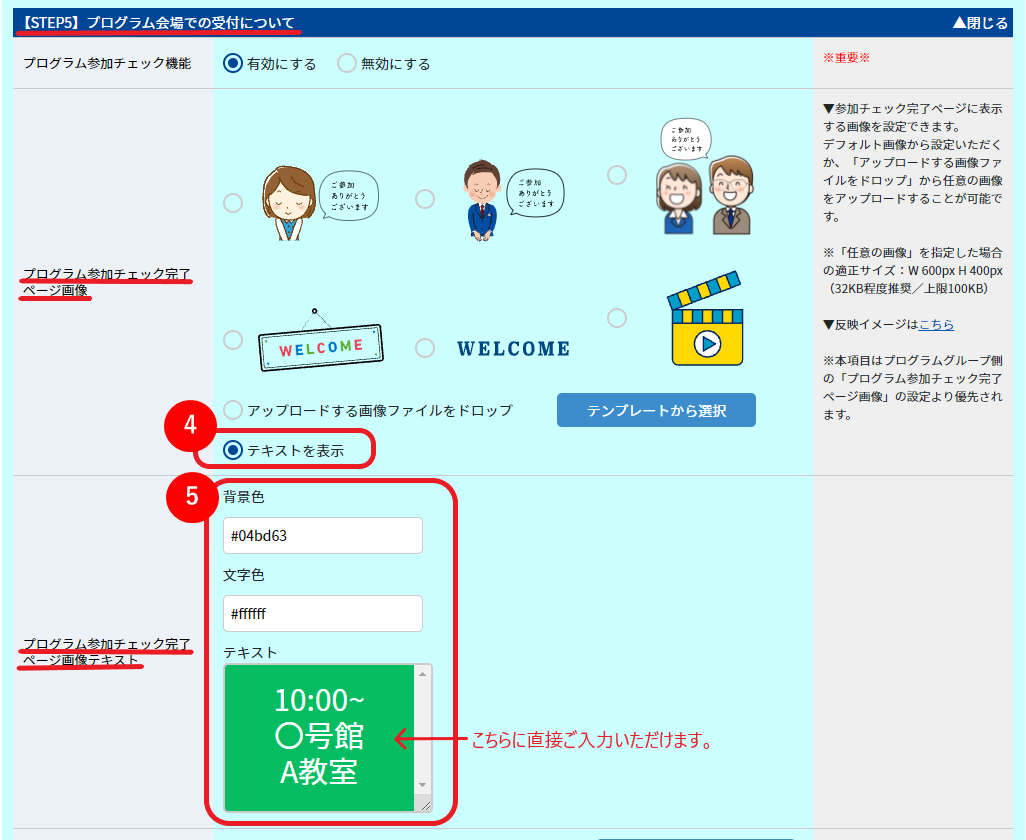Click the 文字色 input field #ffffff
The width and height of the screenshot is (1026, 840).
click(323, 614)
